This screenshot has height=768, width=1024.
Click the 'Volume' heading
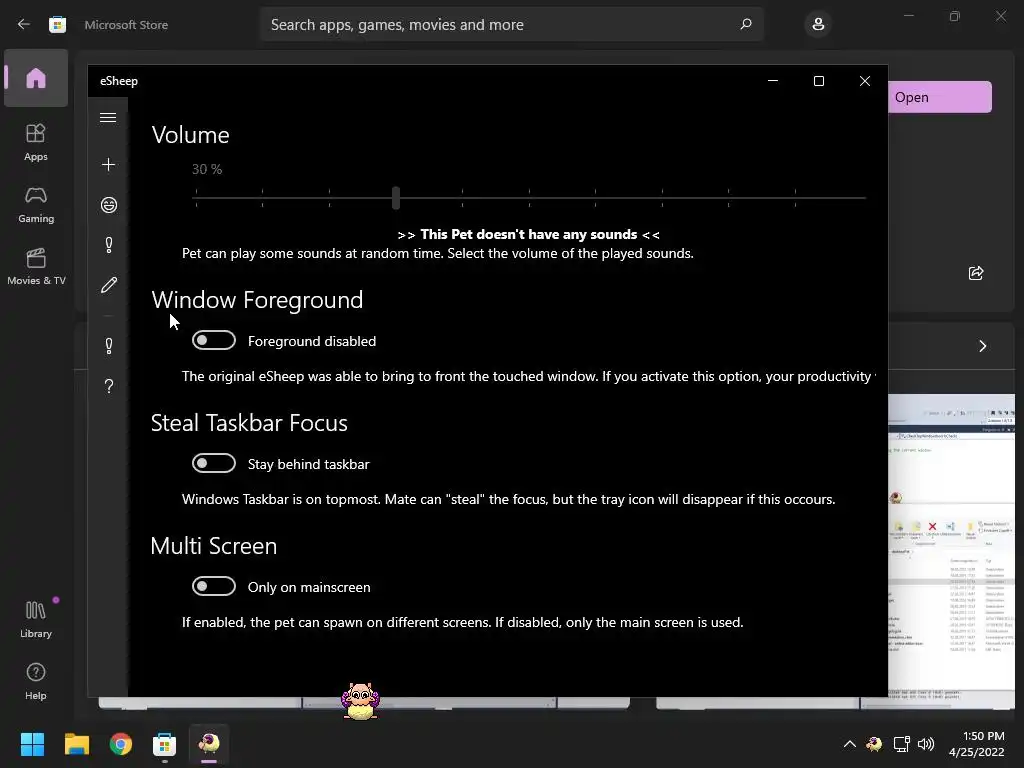point(190,135)
